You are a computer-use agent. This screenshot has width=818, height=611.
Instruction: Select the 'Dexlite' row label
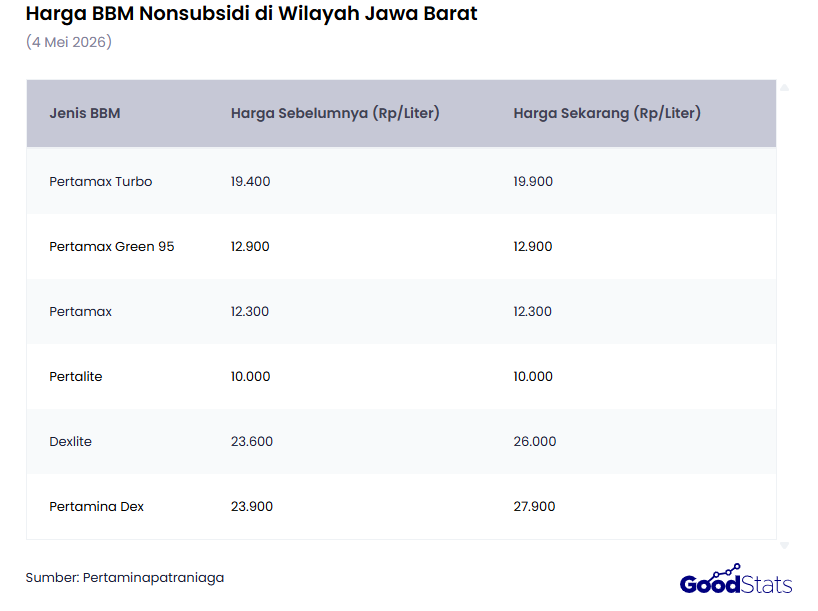70,441
